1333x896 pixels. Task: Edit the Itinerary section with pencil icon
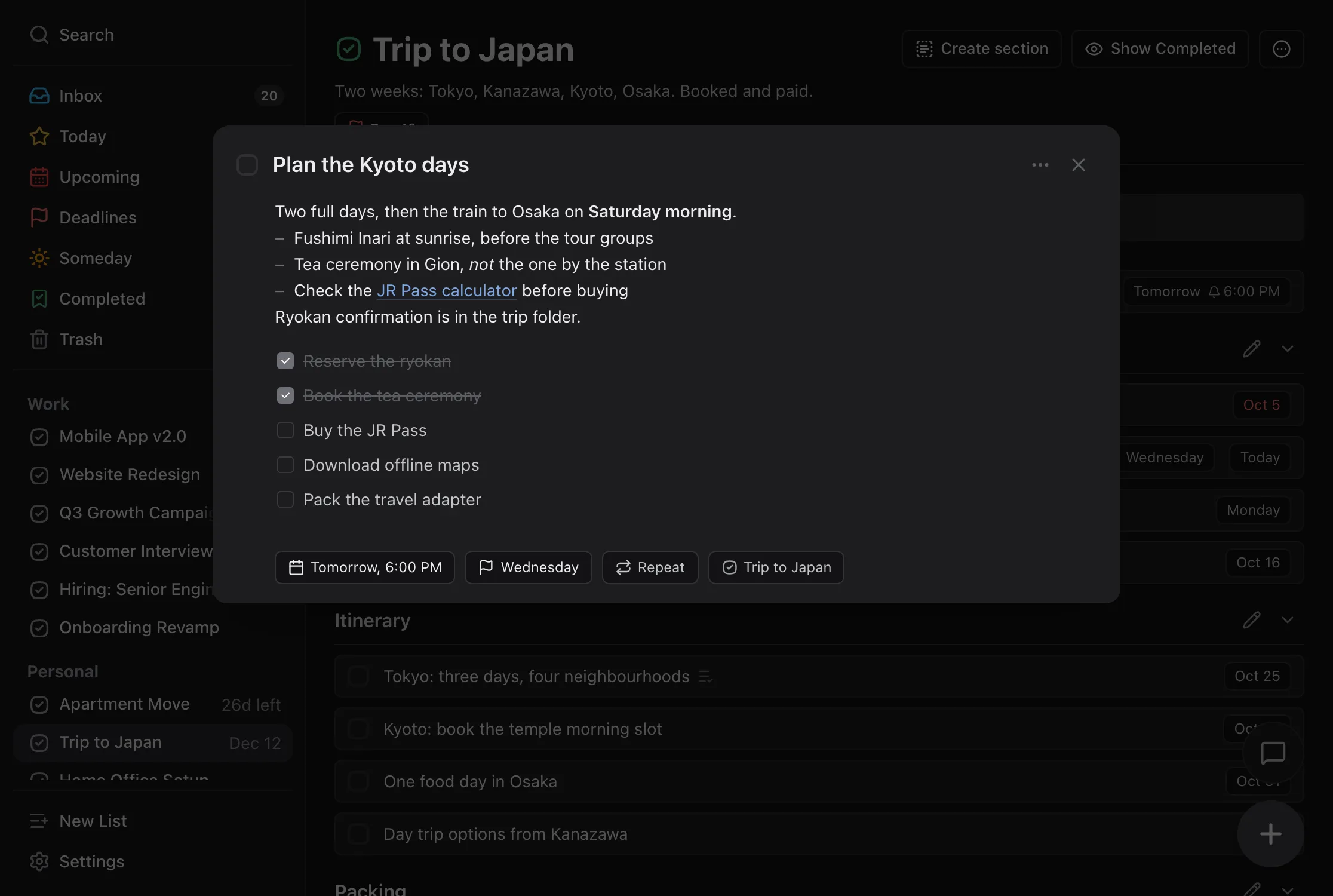1252,620
